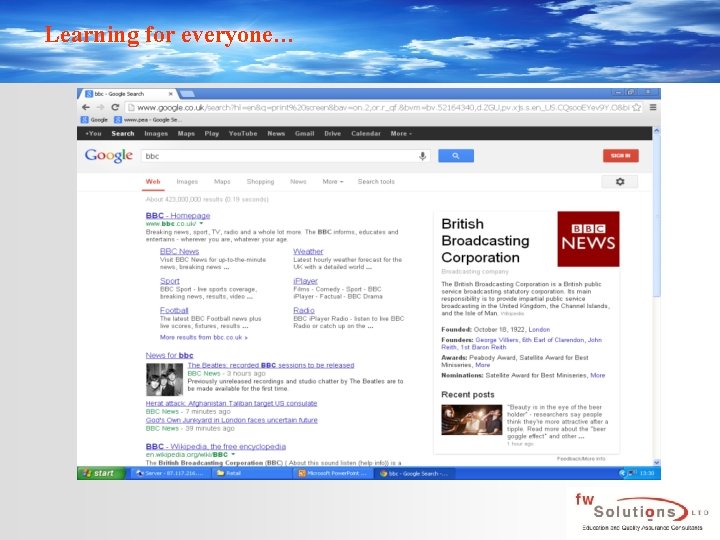720x540 pixels.
Task: Click the Google logo
Action: tap(109, 156)
